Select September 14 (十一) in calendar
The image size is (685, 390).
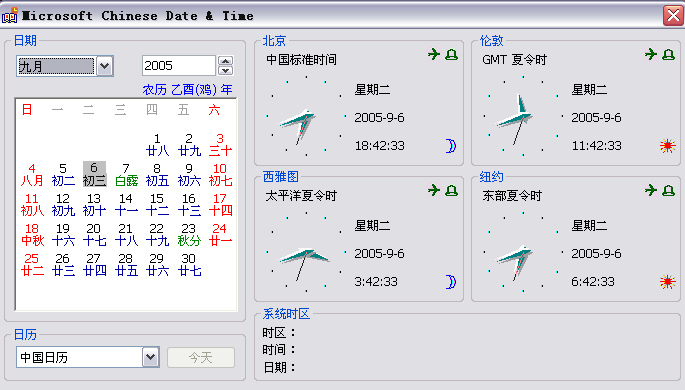[x=126, y=205]
